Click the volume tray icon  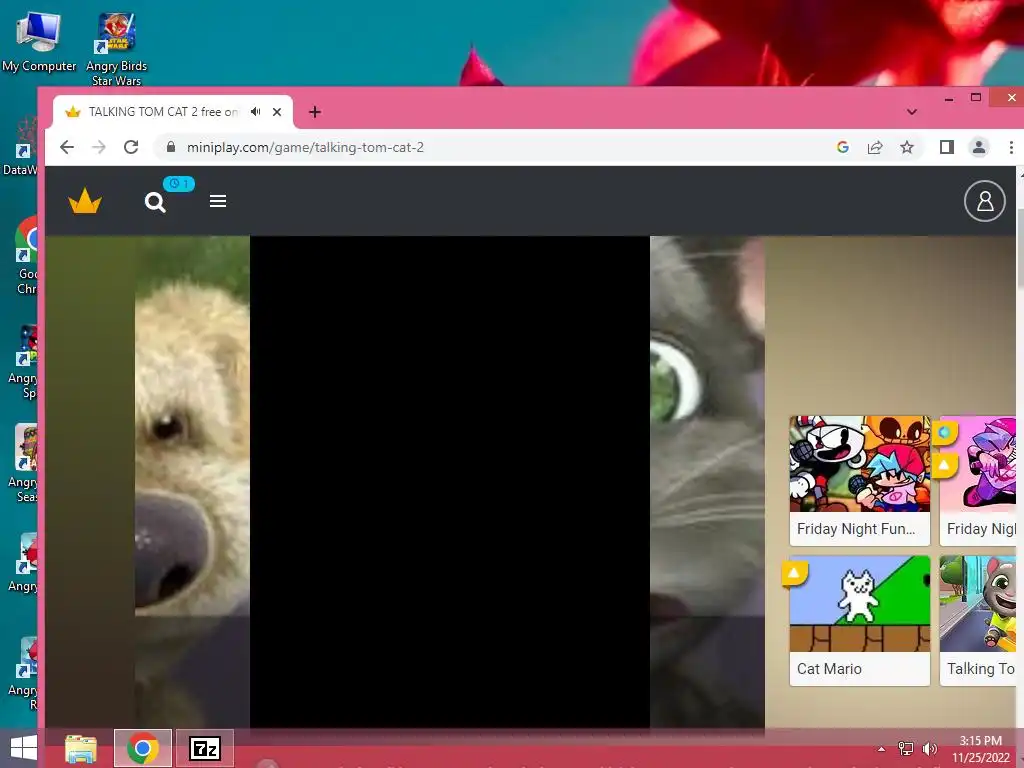coord(929,748)
